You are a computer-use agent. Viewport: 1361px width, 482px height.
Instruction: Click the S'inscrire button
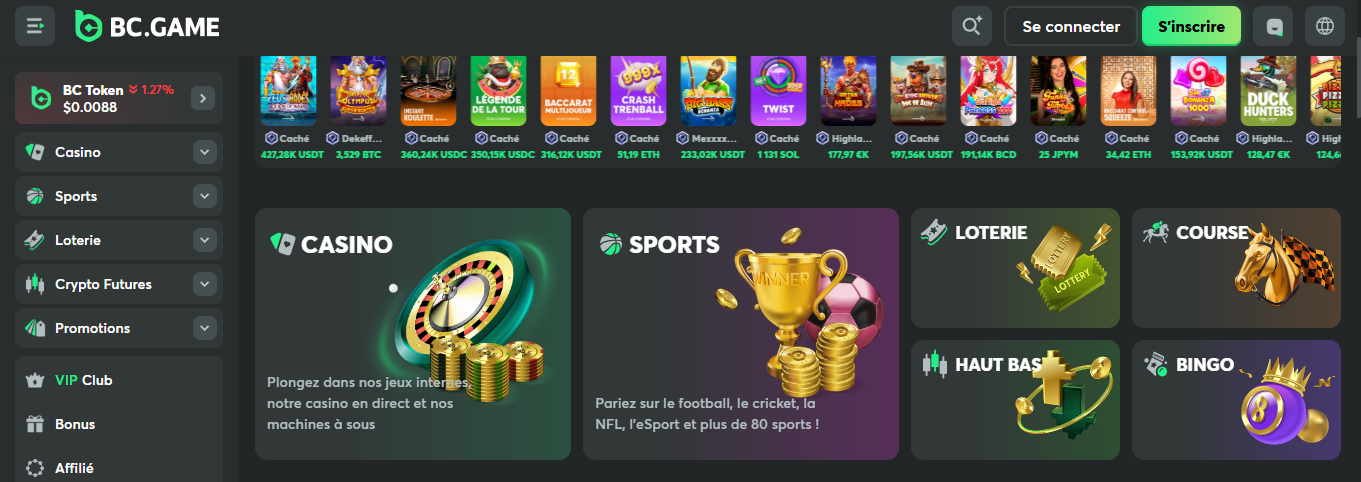pos(1191,27)
